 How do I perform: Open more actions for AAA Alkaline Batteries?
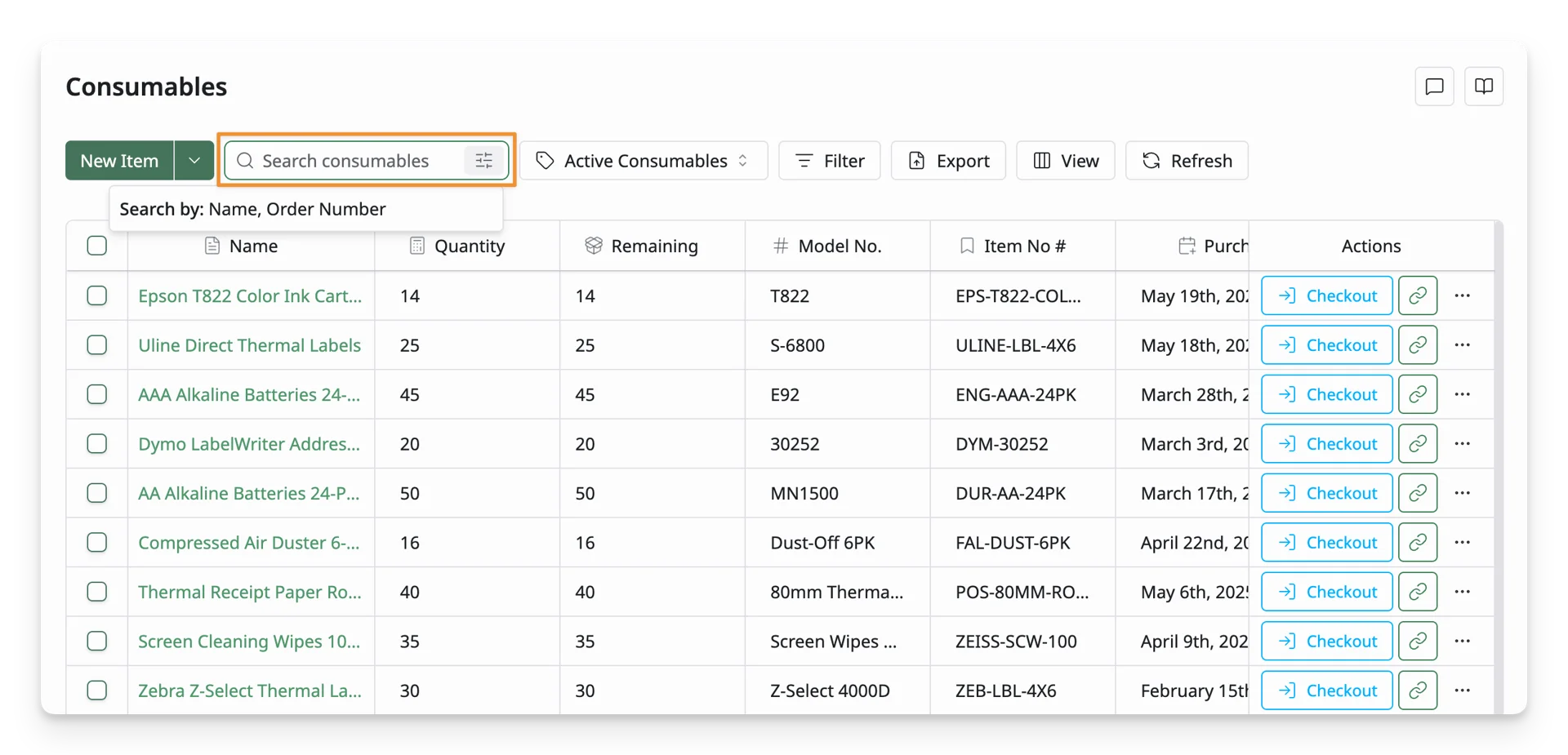(x=1463, y=394)
